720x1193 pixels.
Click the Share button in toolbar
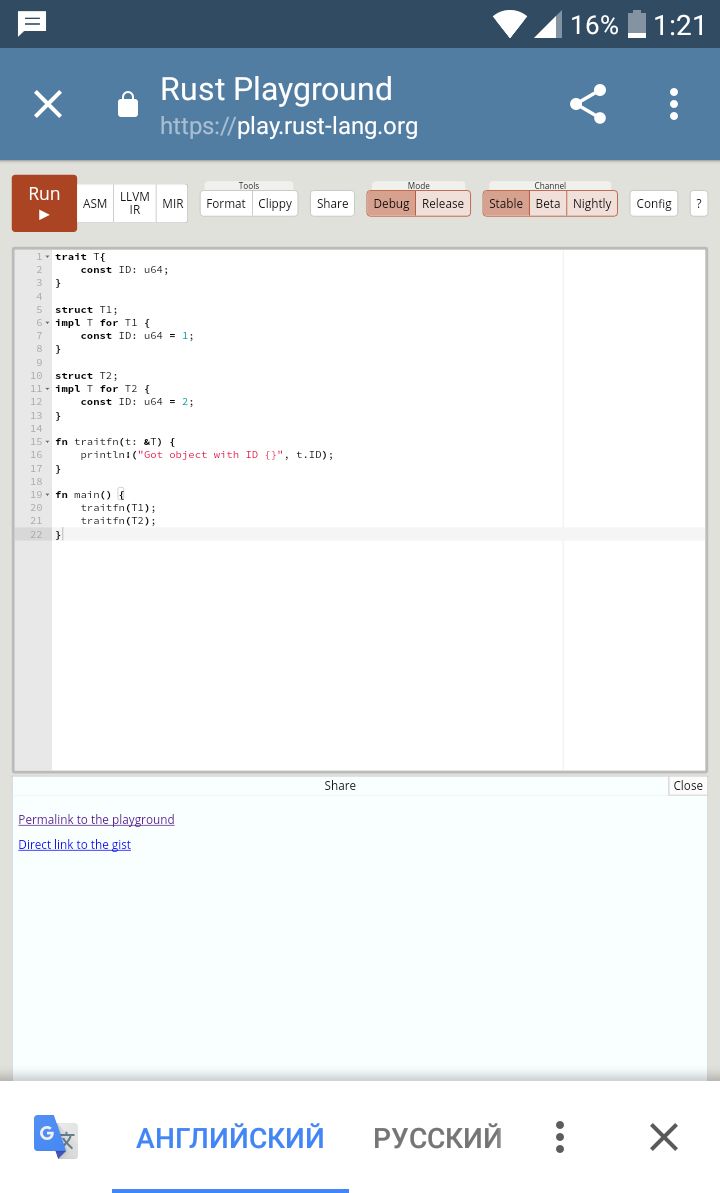(x=333, y=203)
